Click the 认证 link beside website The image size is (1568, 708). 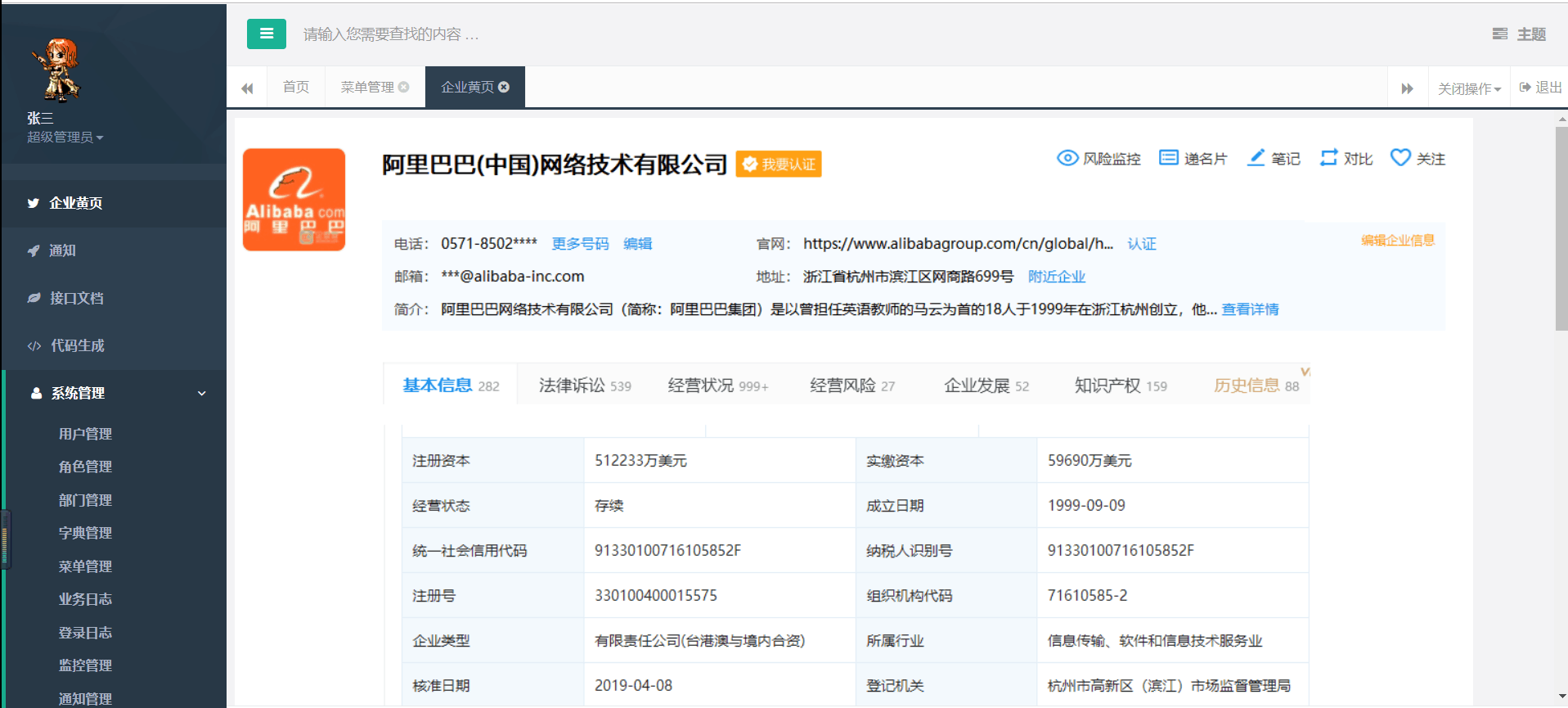(x=1142, y=244)
